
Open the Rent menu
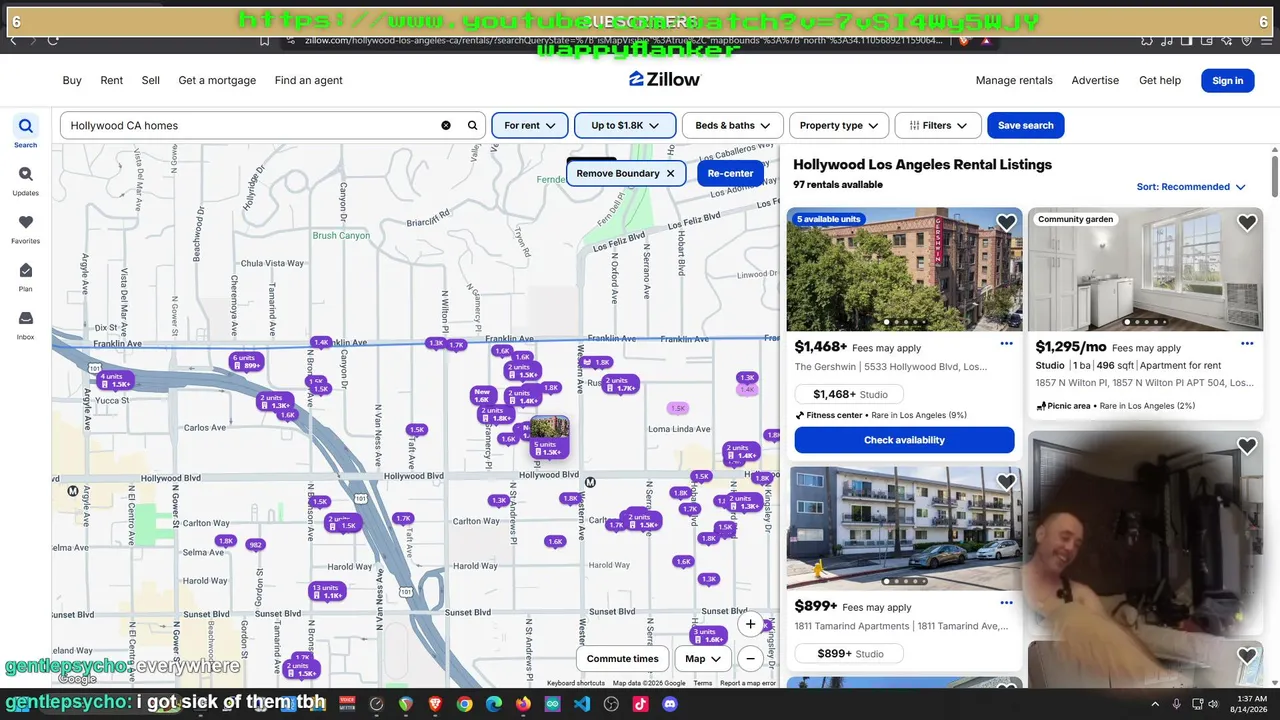(x=112, y=80)
